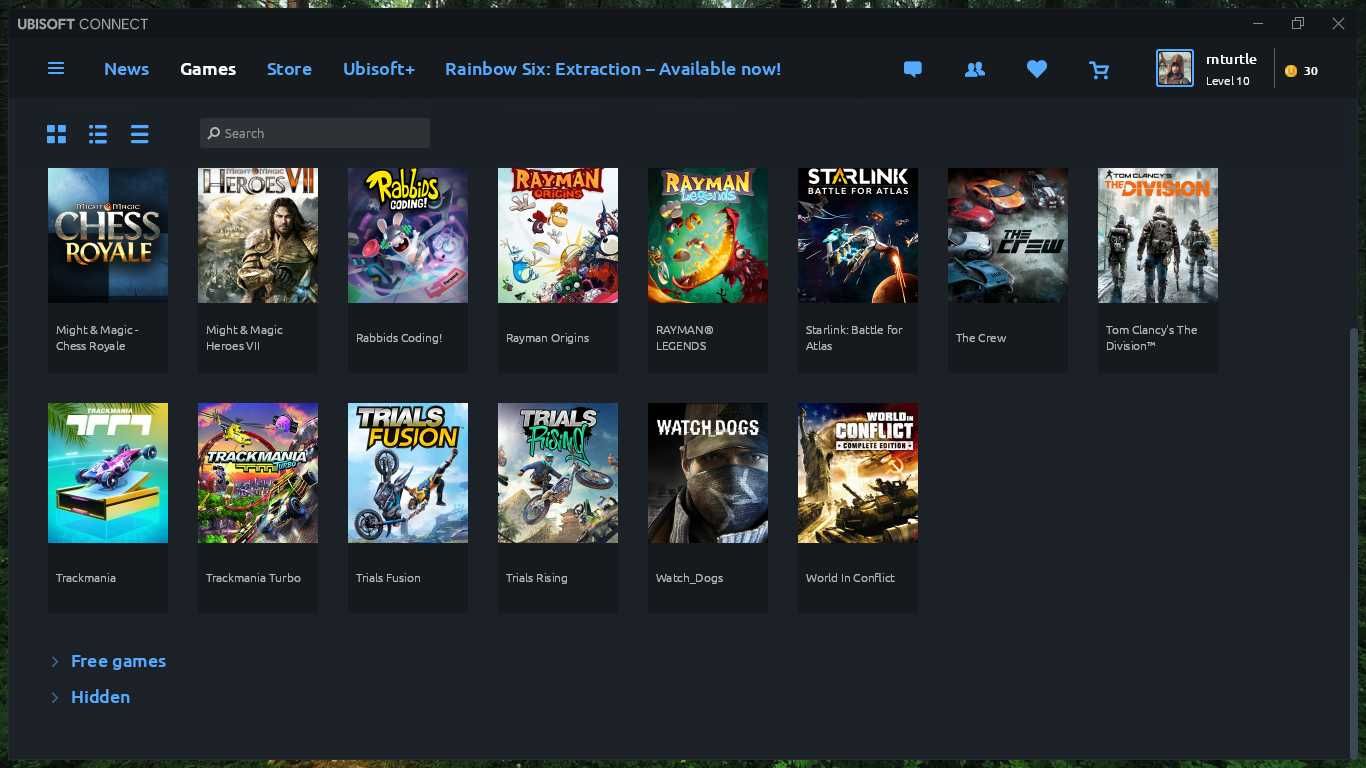Viewport: 1366px width, 768px height.
Task: Click the 'Trackmania Turbo' title text
Action: click(x=253, y=578)
